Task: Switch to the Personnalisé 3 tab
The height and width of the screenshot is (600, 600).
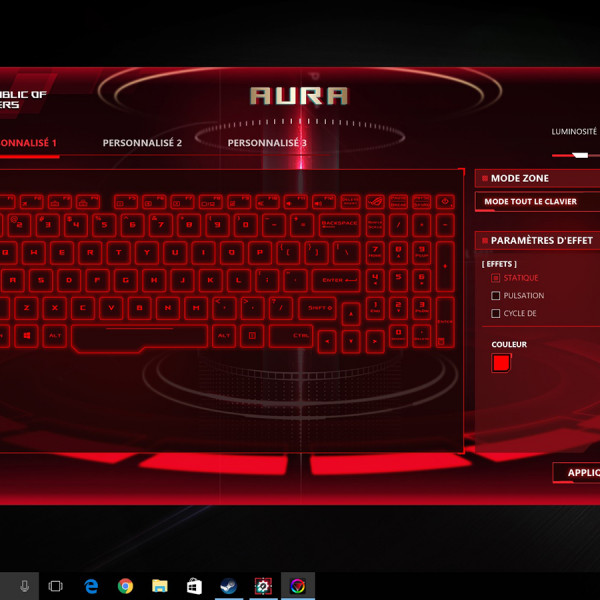Action: (267, 143)
